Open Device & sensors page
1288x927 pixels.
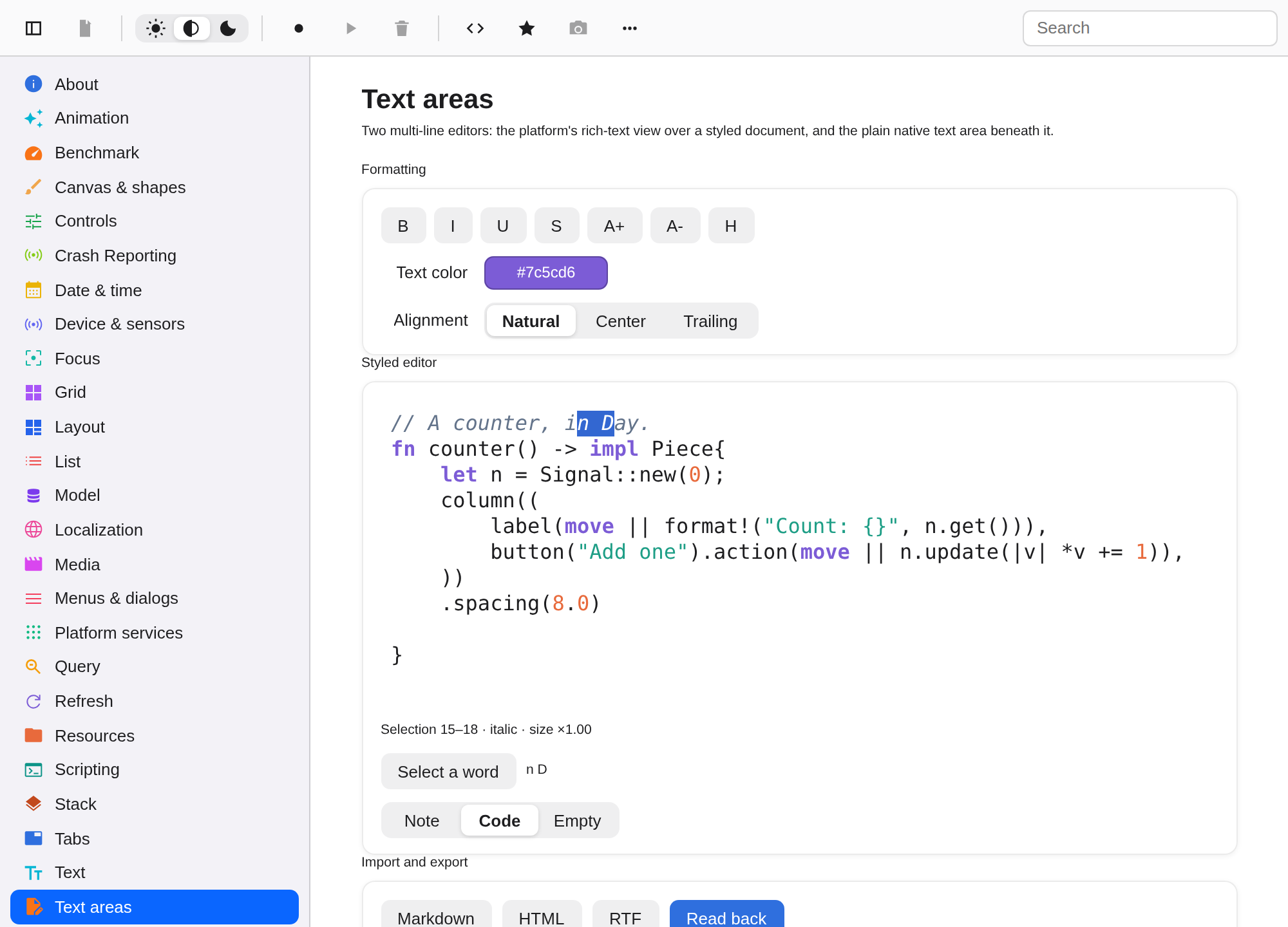click(155, 324)
